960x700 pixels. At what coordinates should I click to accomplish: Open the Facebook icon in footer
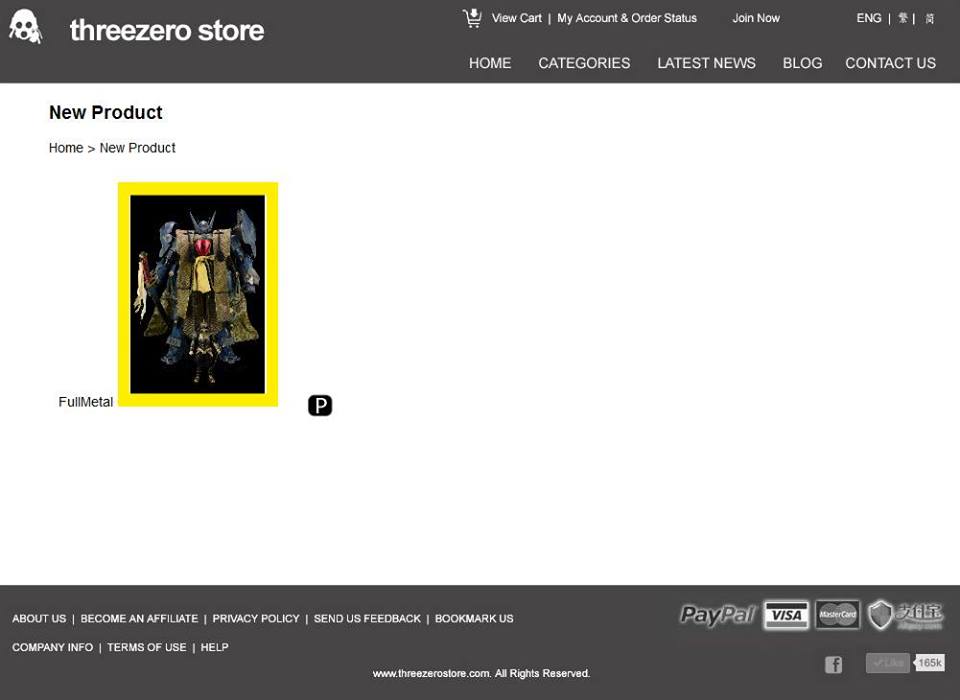click(x=833, y=664)
